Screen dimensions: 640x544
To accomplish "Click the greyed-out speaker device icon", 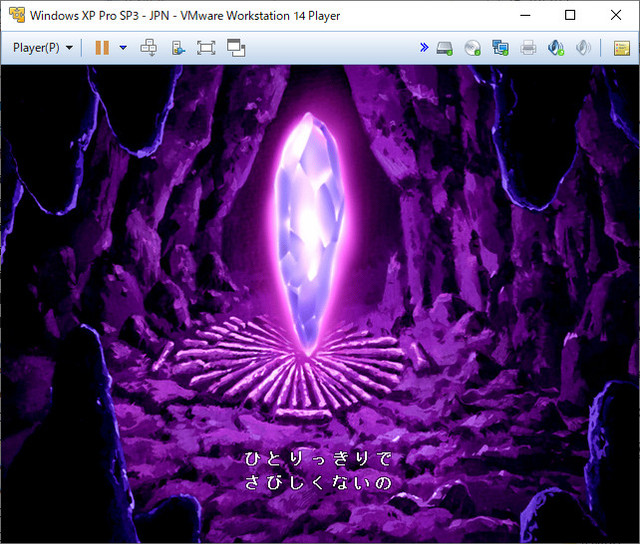I will coord(583,48).
